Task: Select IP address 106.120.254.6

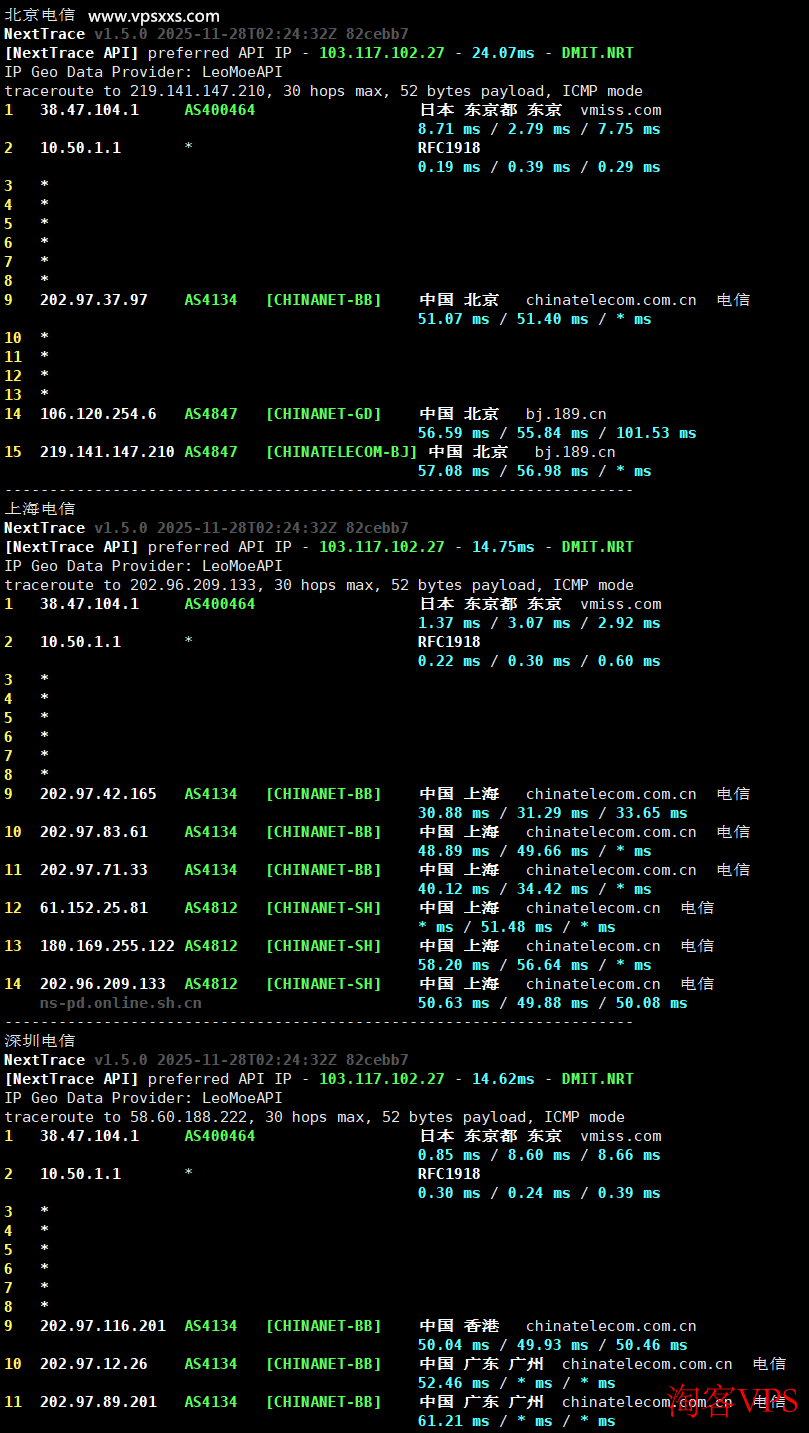Action: (98, 414)
